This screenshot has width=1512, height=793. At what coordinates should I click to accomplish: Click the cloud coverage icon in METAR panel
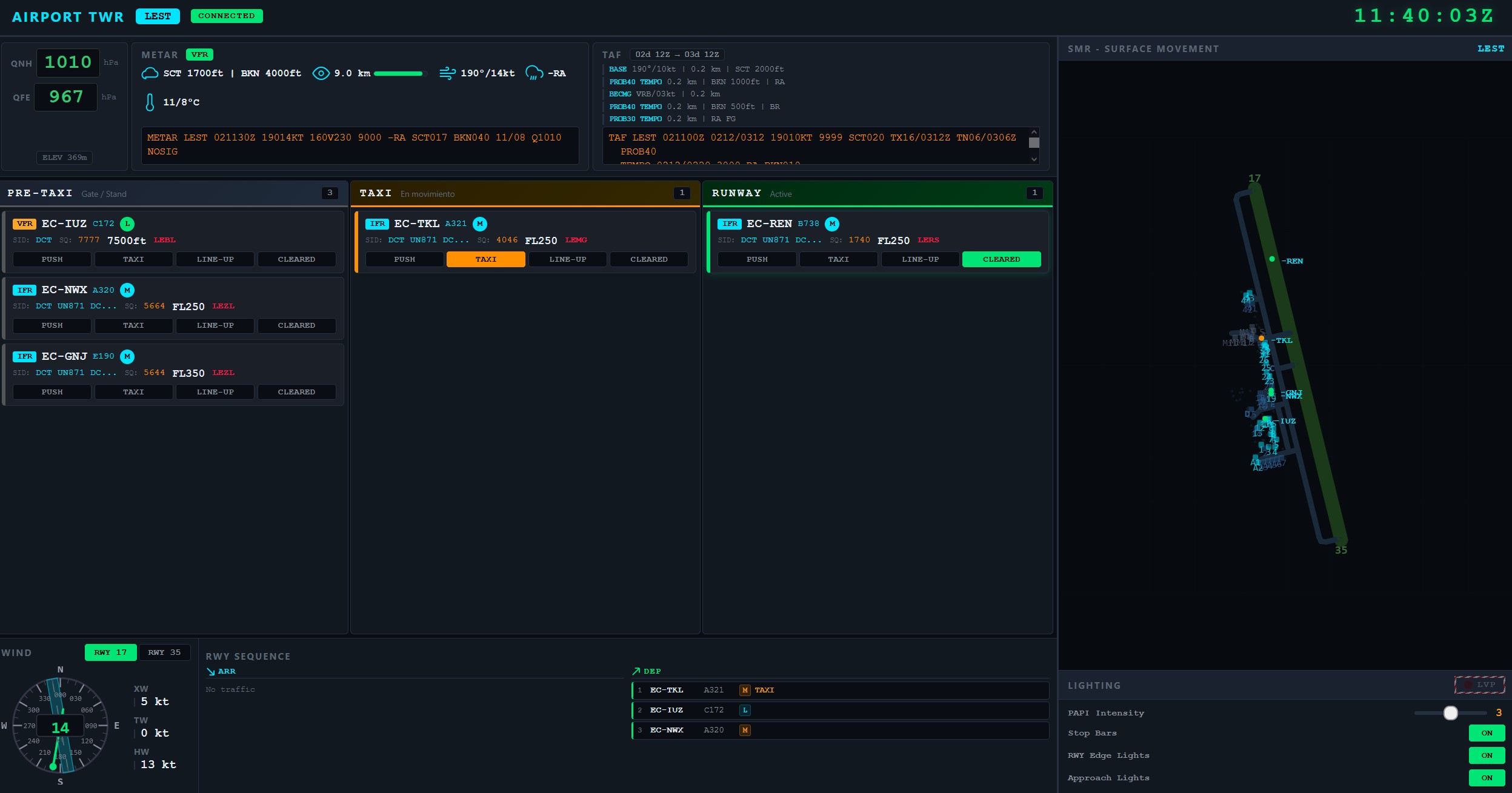149,72
